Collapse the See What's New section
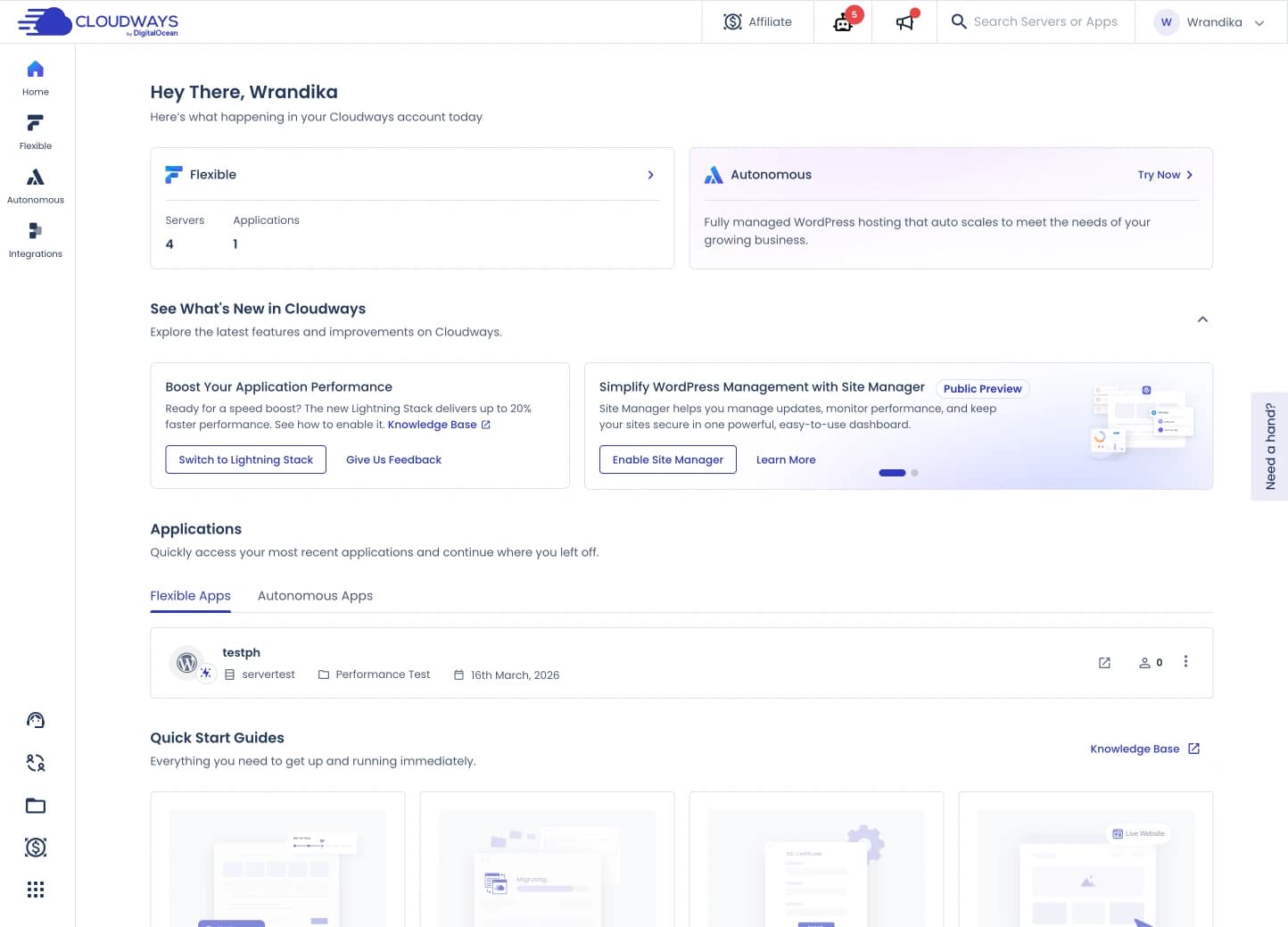 coord(1202,319)
